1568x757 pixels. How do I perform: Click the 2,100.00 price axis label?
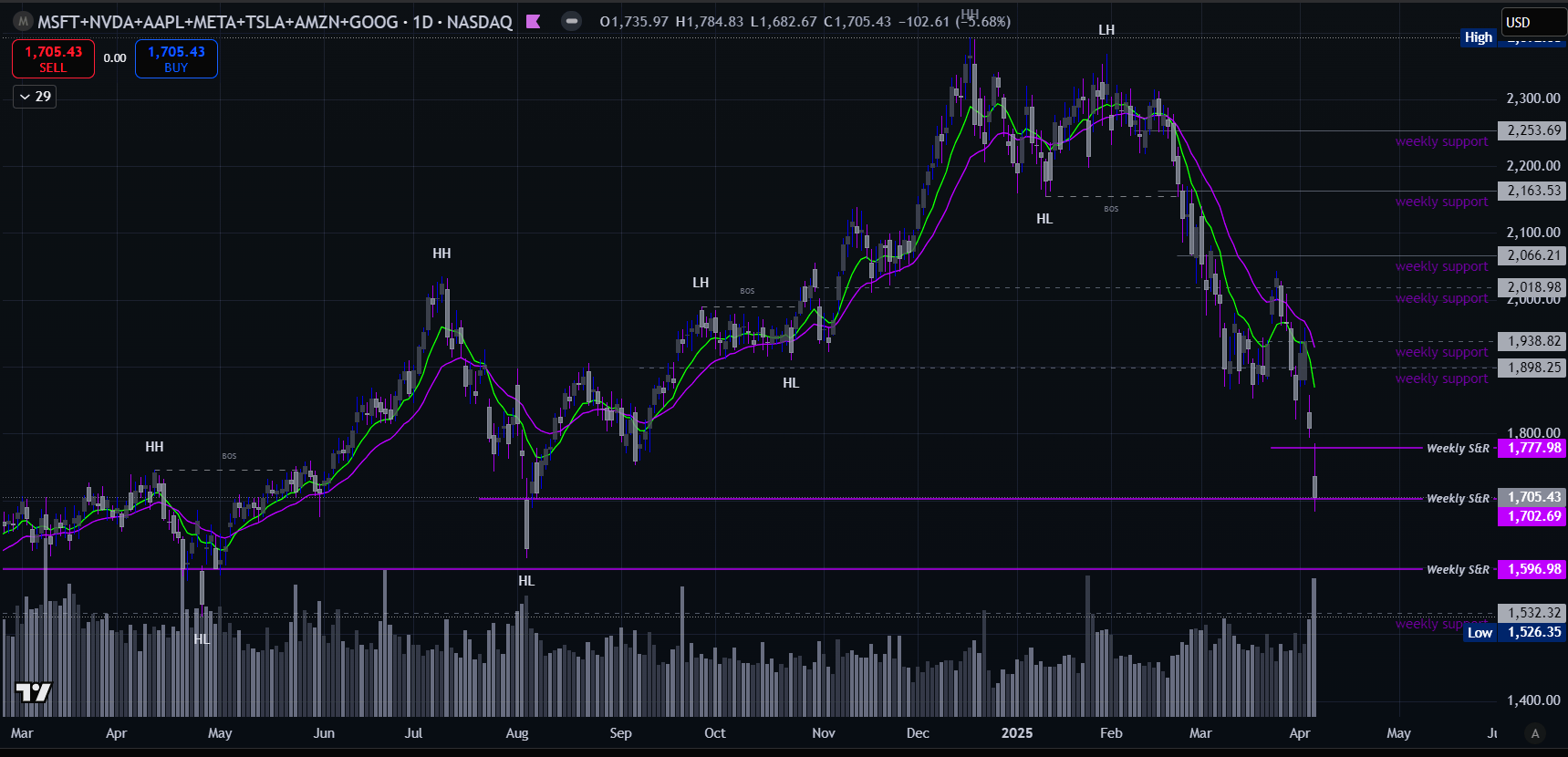coord(1533,233)
